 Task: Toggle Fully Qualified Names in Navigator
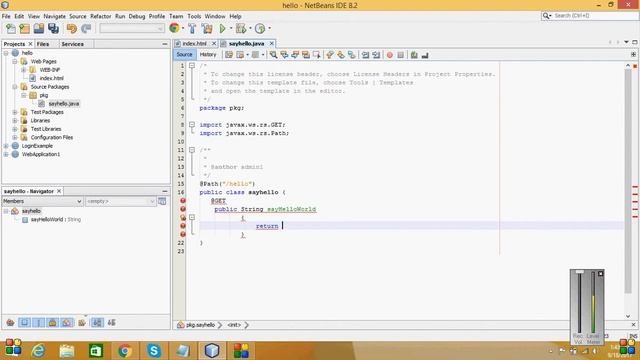[82, 323]
